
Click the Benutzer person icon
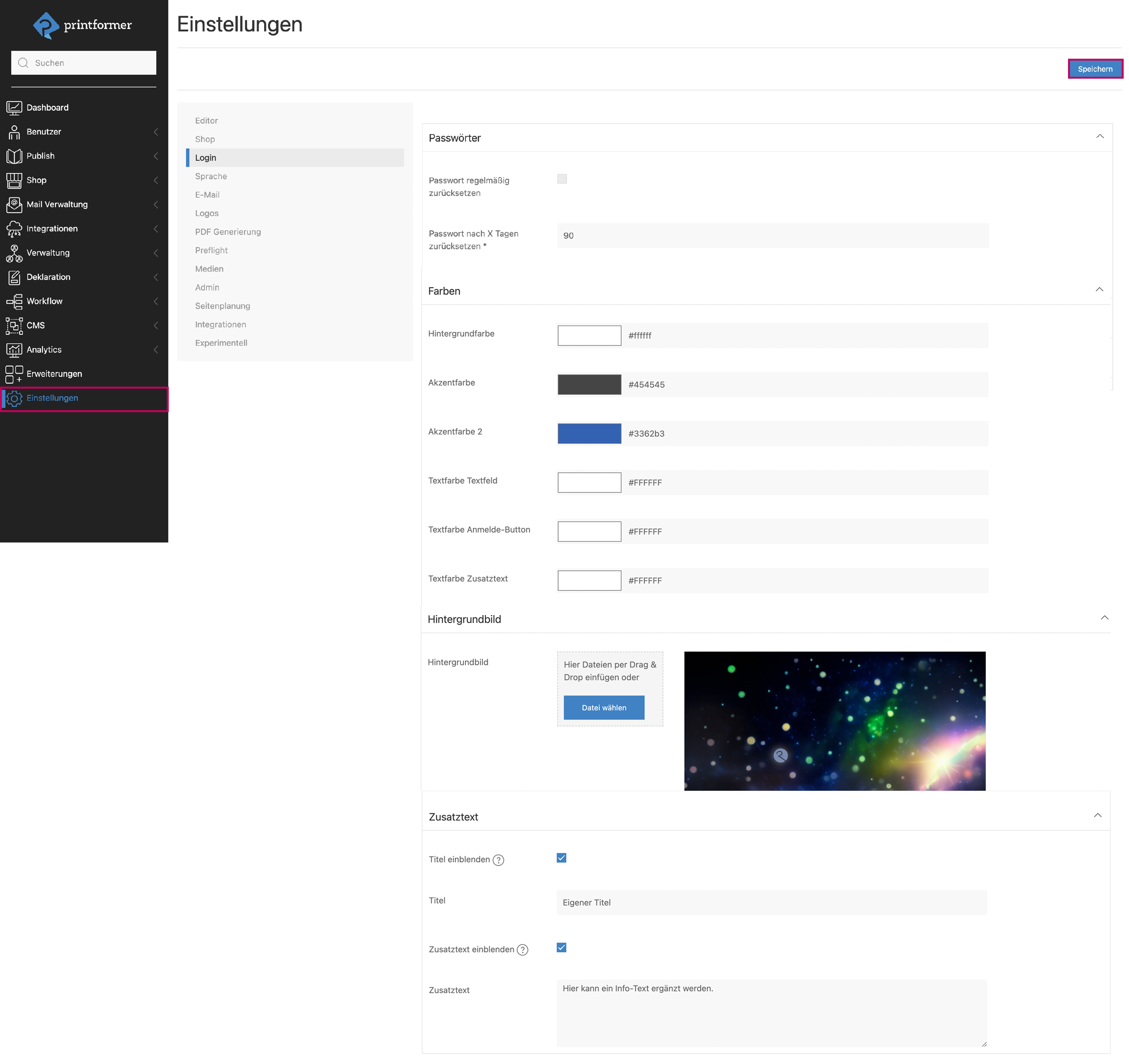(14, 132)
